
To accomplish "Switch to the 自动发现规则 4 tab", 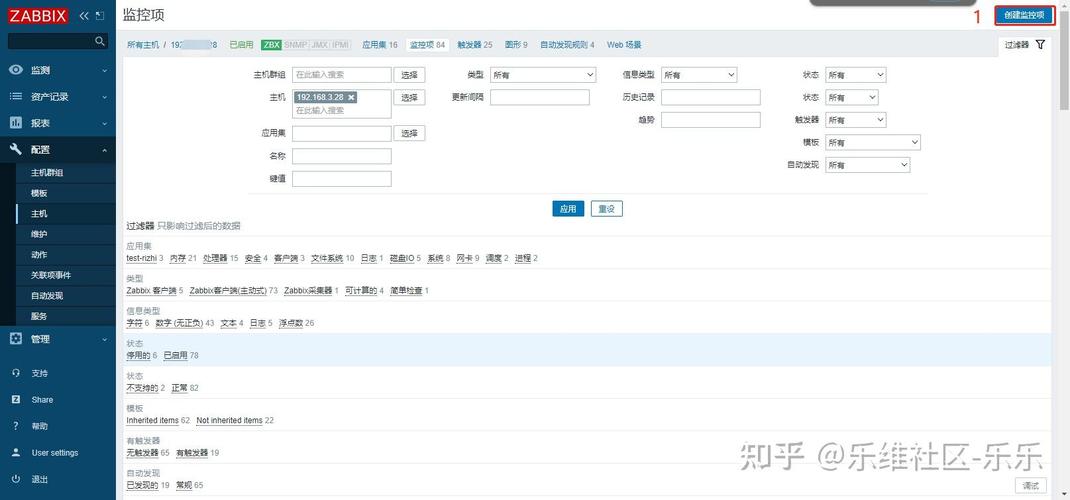I will pos(567,44).
